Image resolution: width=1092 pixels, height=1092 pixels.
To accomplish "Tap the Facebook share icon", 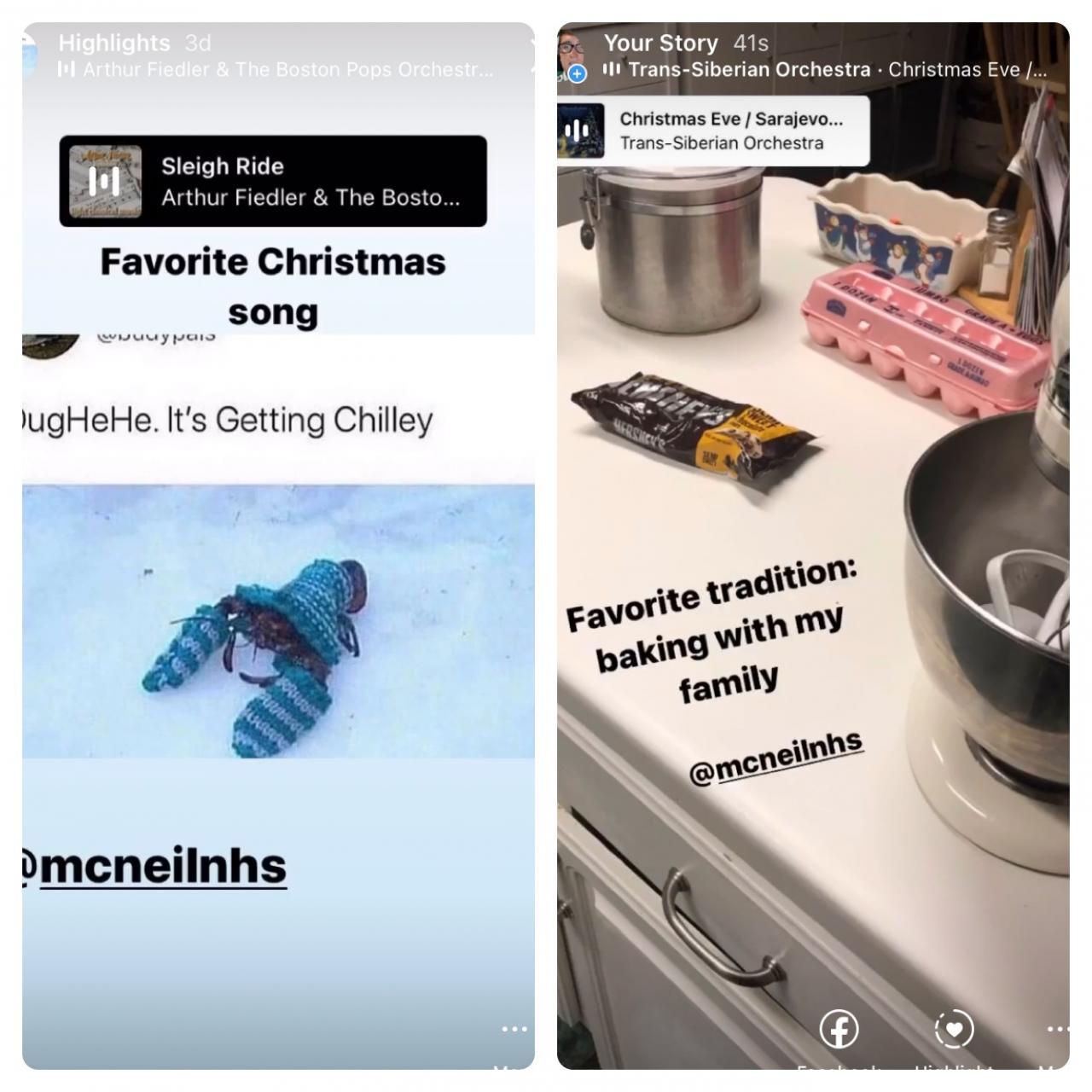I will pos(839,1029).
